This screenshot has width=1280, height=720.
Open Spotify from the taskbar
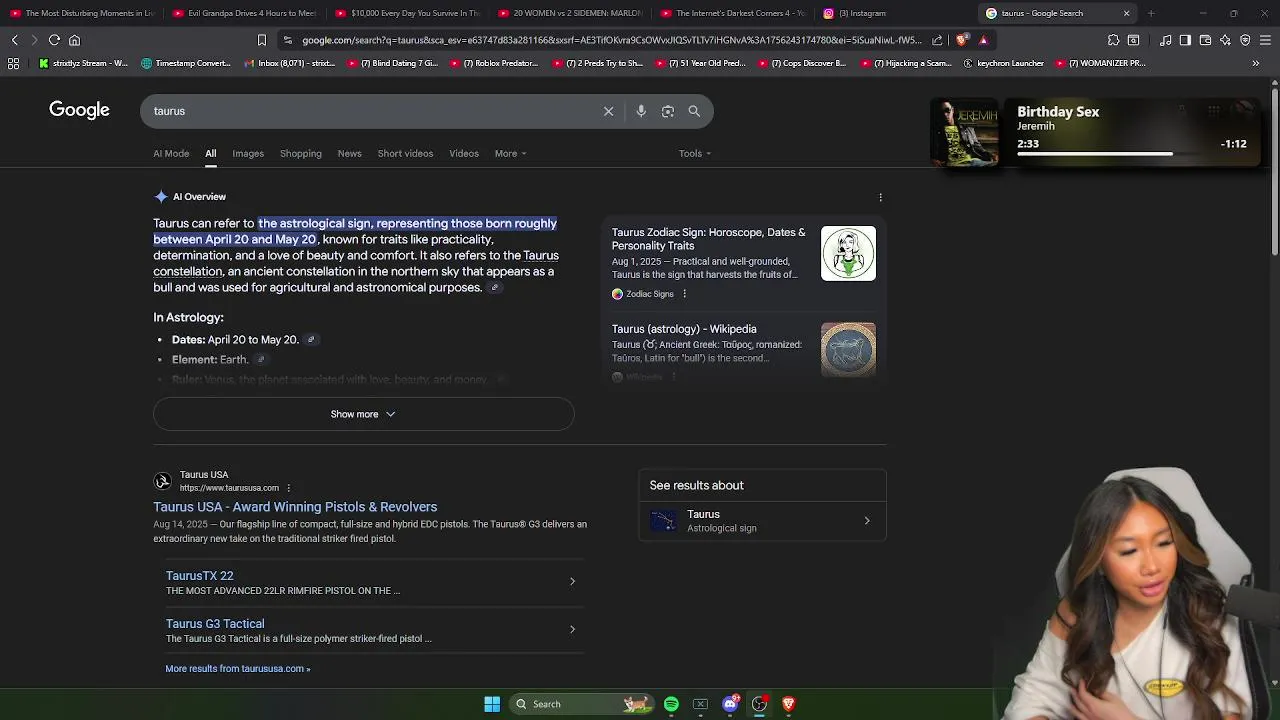671,704
